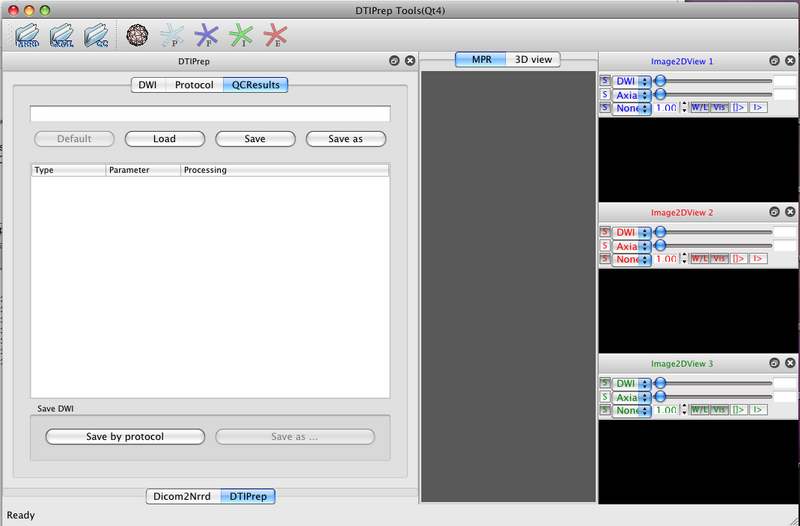
Task: Toggle W/L button in Image2DView 1
Action: pyautogui.click(x=699, y=107)
